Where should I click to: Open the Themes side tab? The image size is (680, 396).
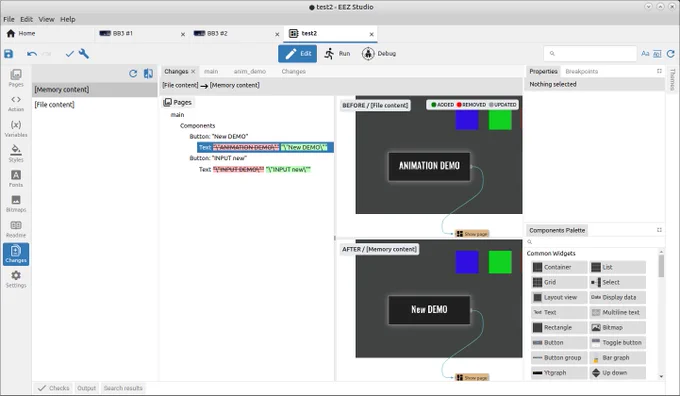click(673, 79)
